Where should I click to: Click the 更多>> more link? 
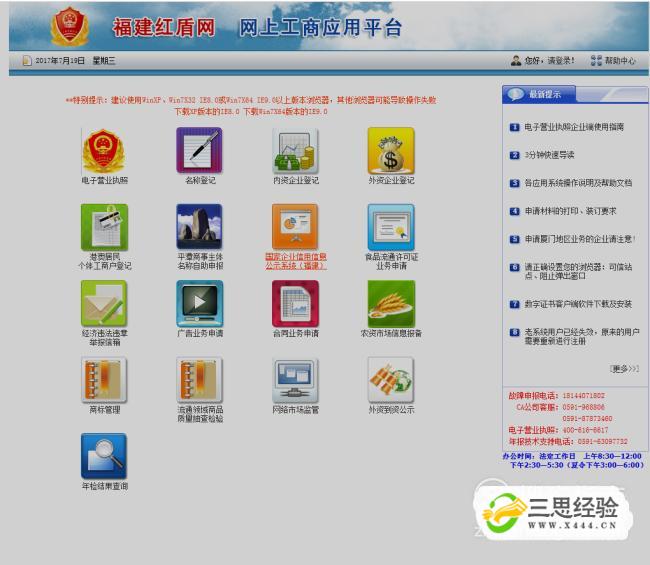[624, 369]
